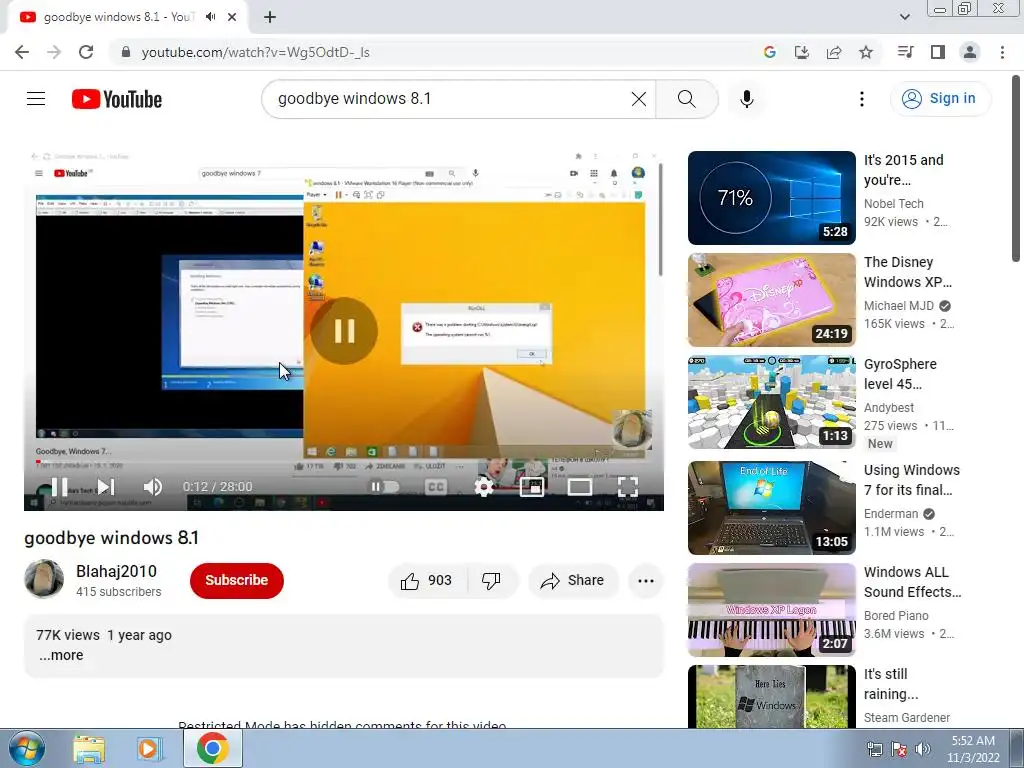Reload the page with the refresh icon
Screen dimensions: 1024x768
(86, 52)
